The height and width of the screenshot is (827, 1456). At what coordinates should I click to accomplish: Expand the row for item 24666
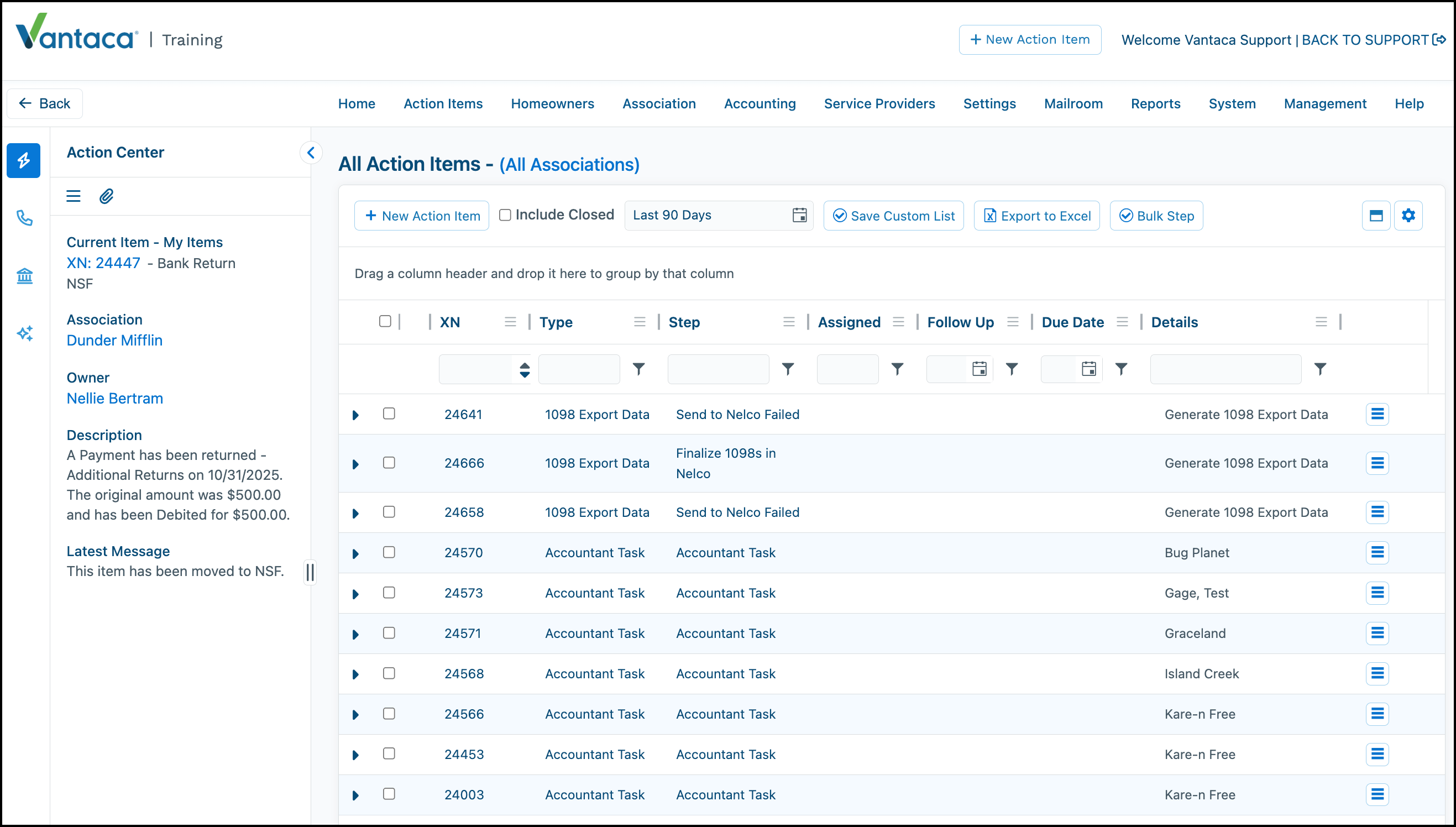[355, 464]
